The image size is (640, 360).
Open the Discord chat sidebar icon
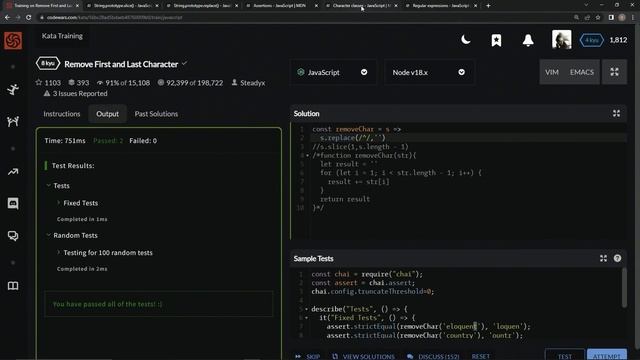(x=13, y=203)
